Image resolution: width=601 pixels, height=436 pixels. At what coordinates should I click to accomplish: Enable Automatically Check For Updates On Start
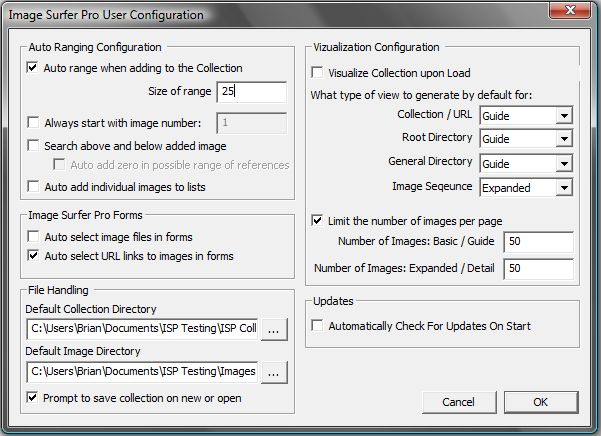coord(317,326)
